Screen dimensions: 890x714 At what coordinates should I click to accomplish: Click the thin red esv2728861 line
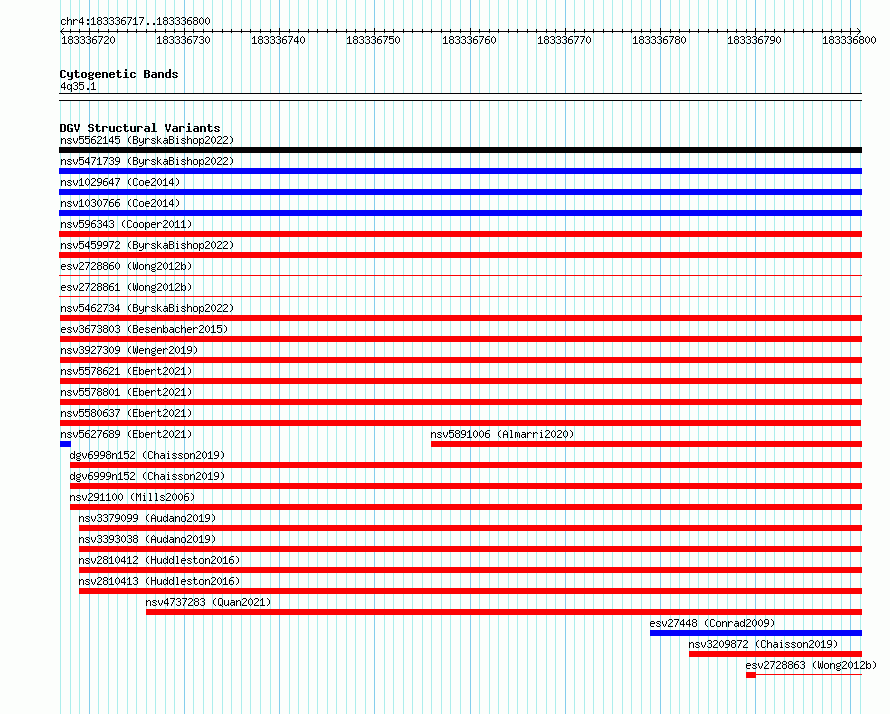(x=460, y=297)
